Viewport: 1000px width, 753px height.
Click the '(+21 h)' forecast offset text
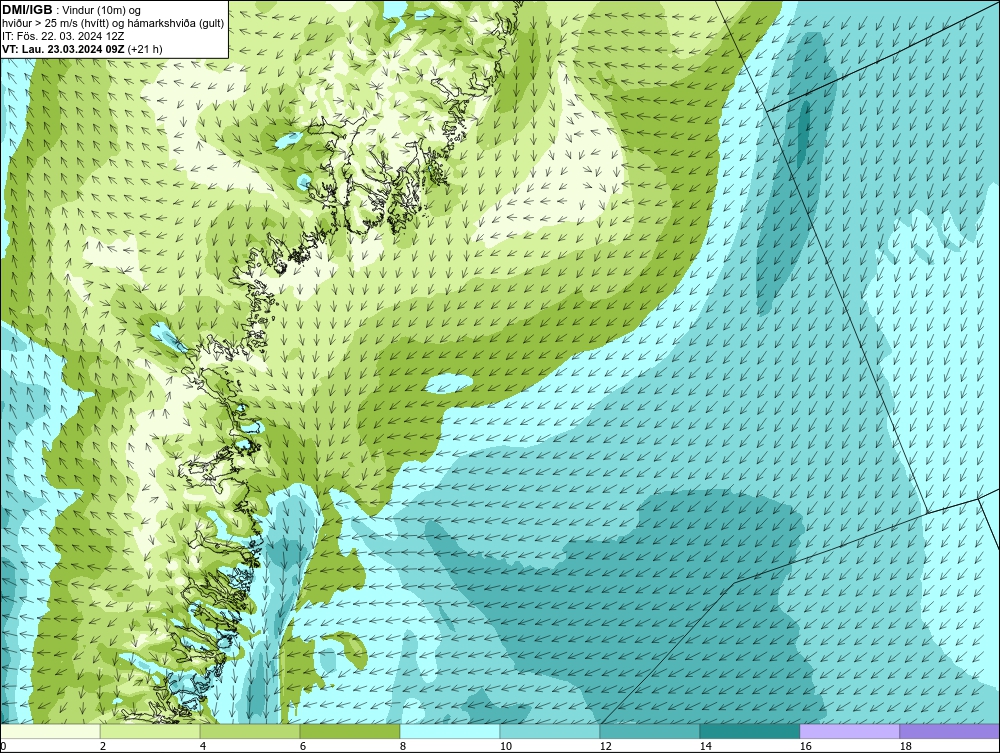click(145, 48)
